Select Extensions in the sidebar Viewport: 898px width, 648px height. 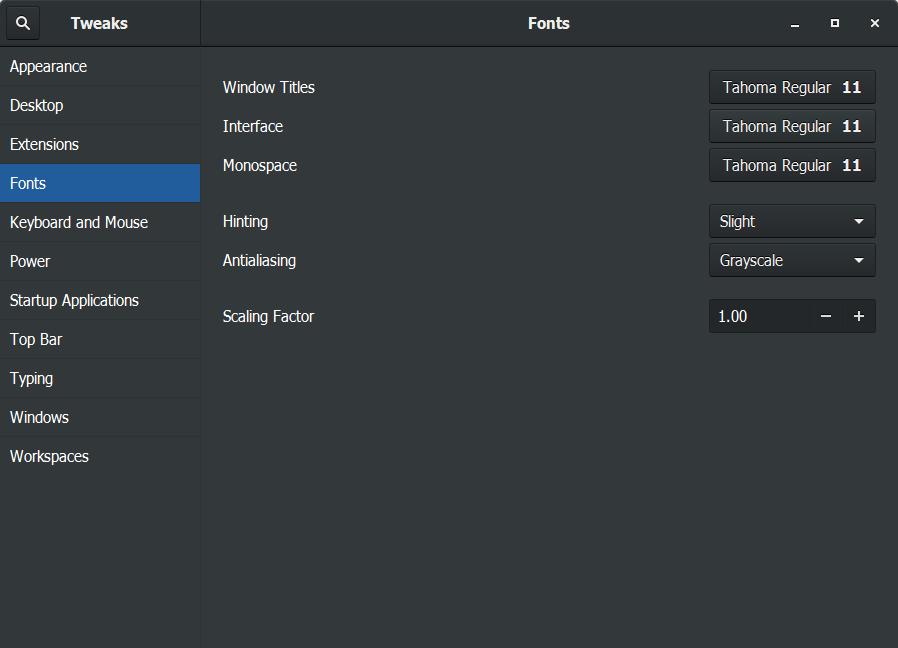[45, 144]
